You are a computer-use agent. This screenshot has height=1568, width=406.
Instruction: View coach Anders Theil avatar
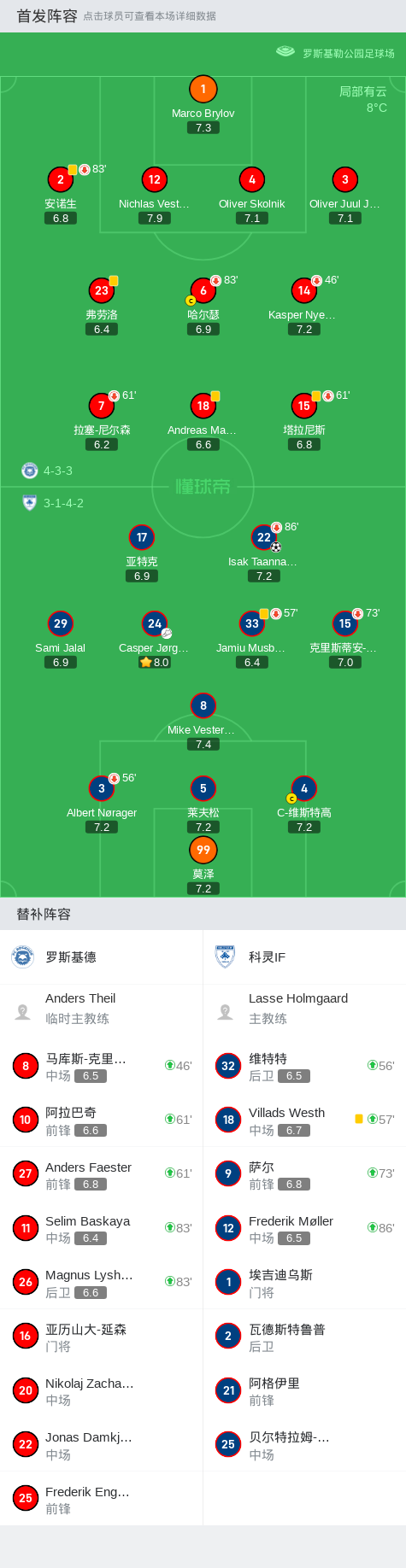tap(23, 1011)
